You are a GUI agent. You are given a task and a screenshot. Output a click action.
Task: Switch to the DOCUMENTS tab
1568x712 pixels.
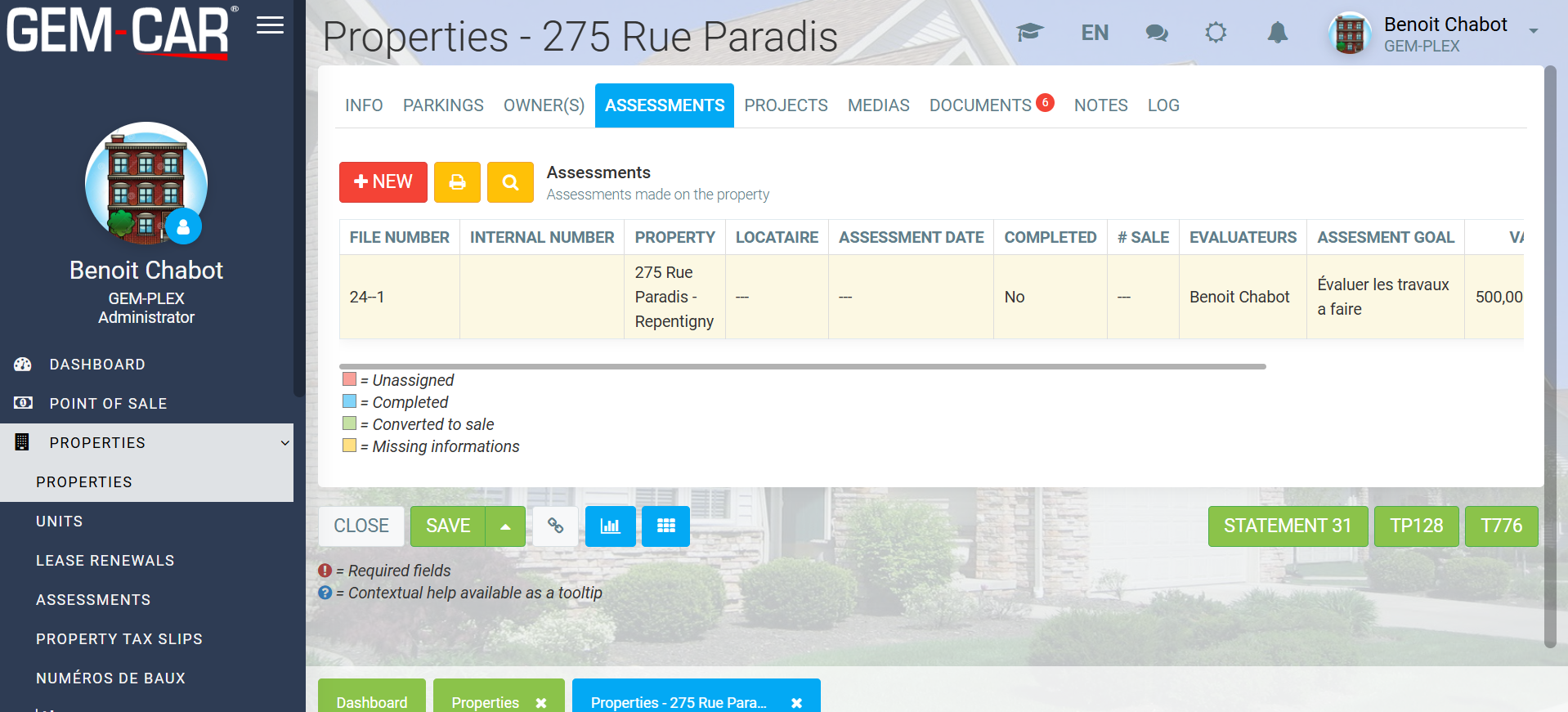[x=980, y=105]
